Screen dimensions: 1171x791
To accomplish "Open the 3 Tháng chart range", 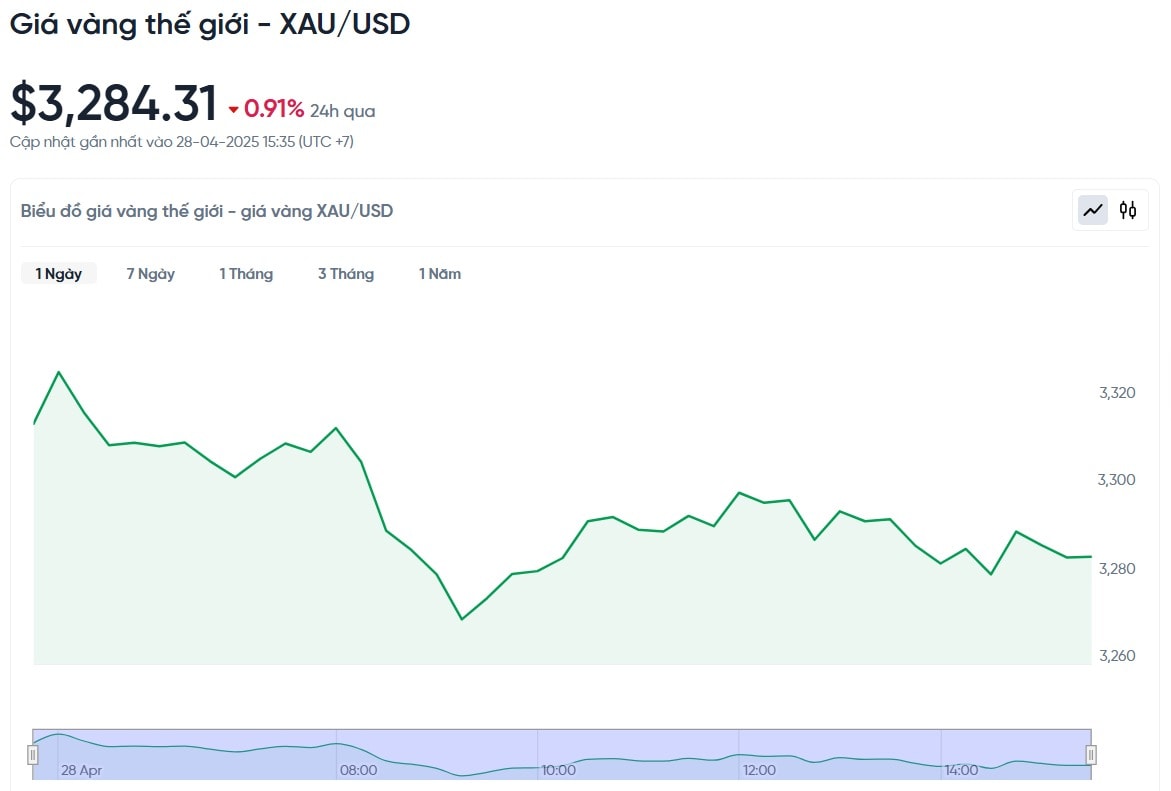I will click(346, 274).
